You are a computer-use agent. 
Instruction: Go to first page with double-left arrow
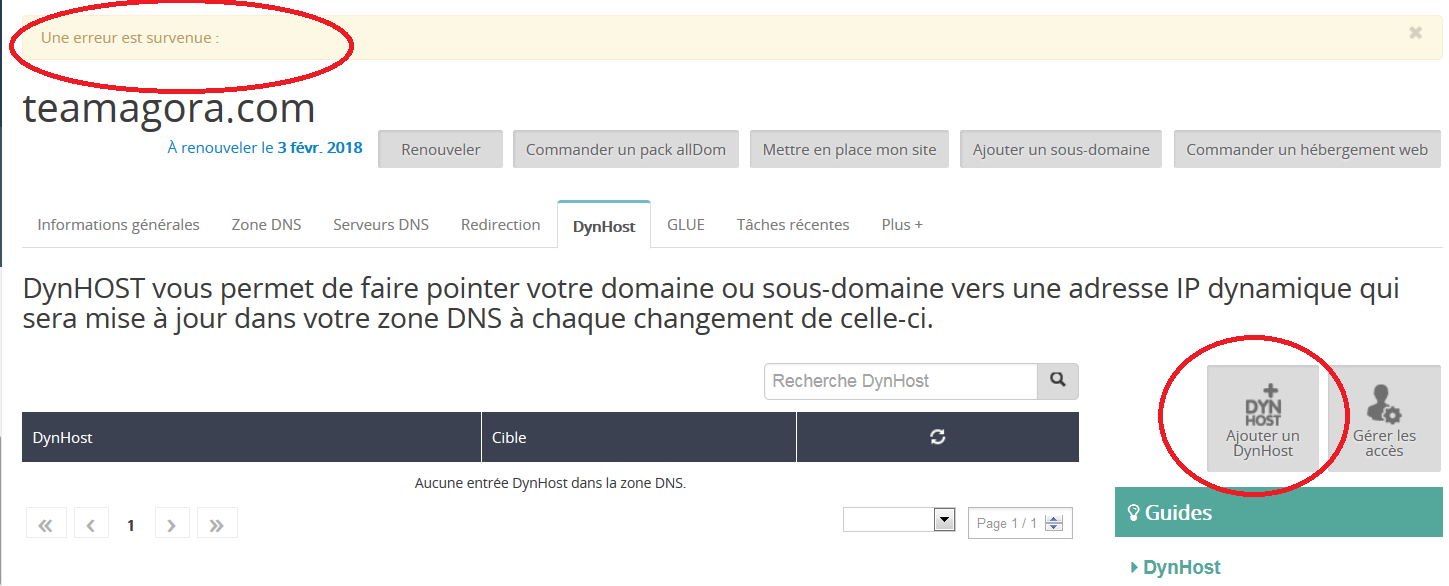[46, 524]
